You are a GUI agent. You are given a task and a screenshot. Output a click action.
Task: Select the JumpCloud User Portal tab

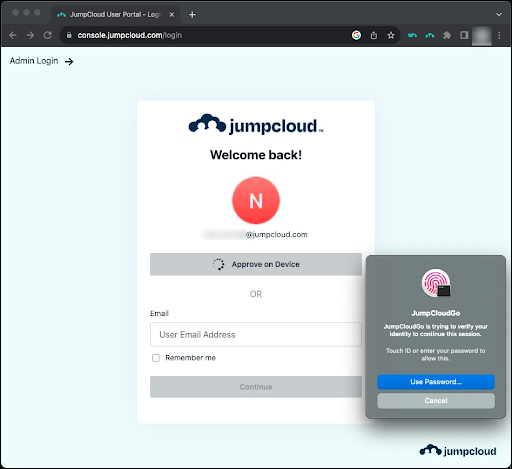pos(115,15)
